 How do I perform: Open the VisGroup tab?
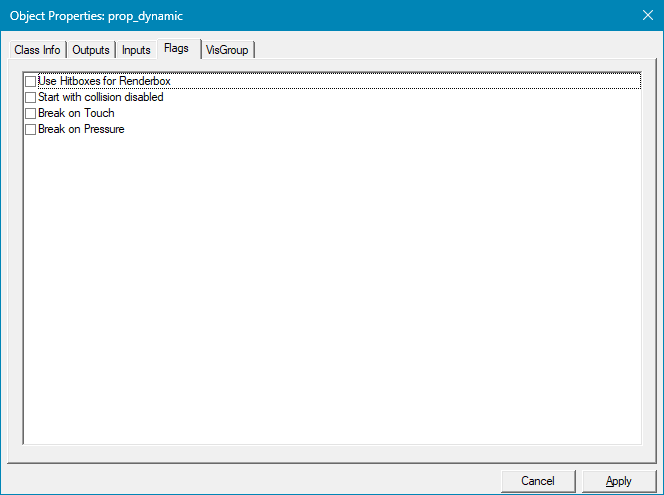pyautogui.click(x=227, y=50)
